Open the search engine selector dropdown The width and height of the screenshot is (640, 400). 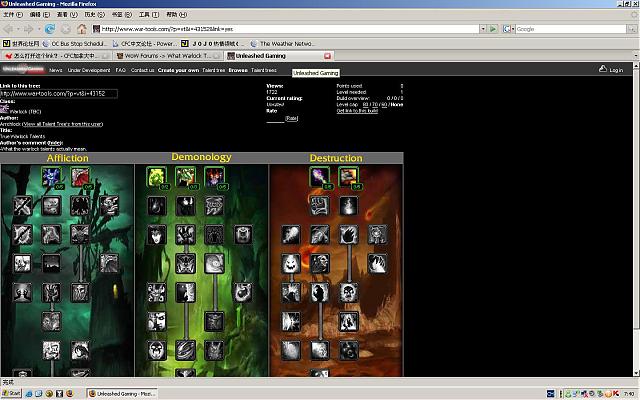click(x=513, y=29)
